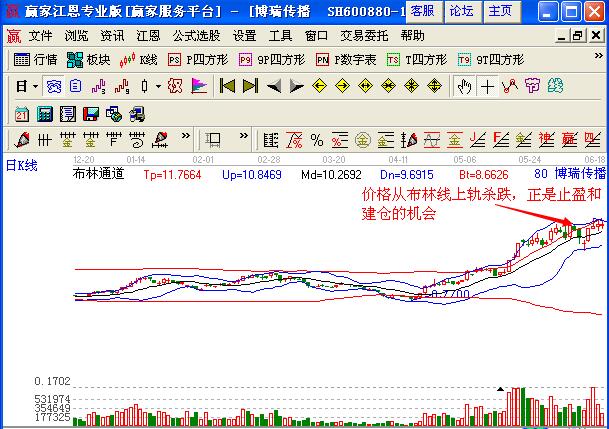609x429 pixels.
Task: Toggle the crosshair cursor mode
Action: [x=487, y=86]
